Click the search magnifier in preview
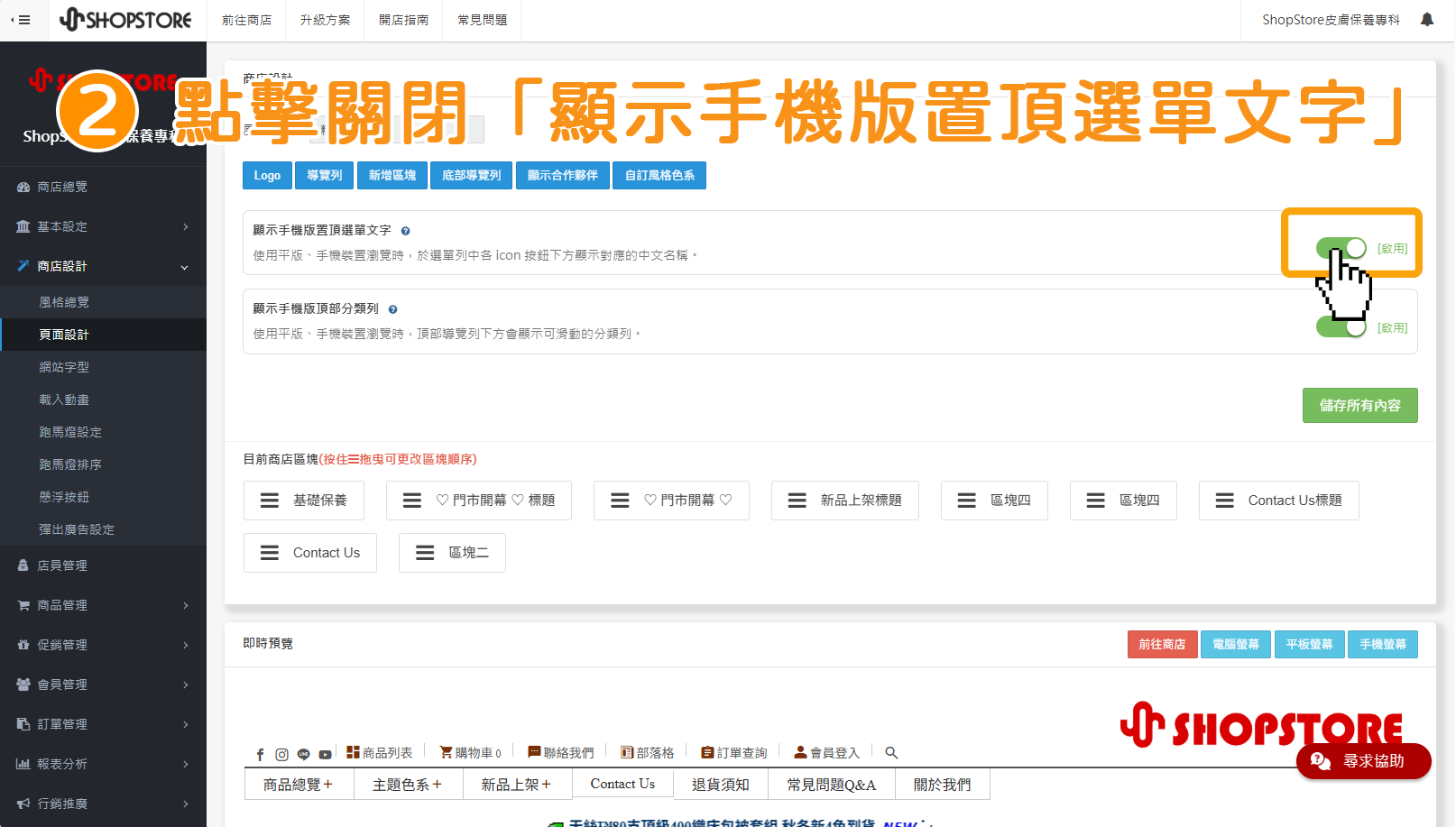 coord(891,752)
